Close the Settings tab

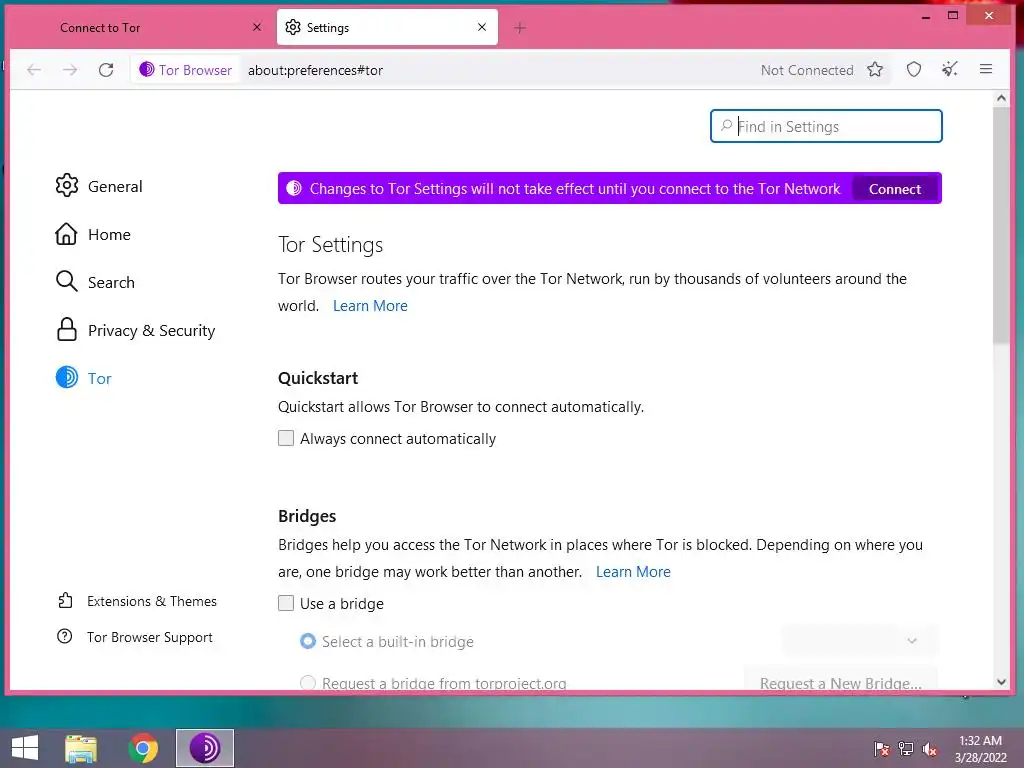click(x=482, y=27)
